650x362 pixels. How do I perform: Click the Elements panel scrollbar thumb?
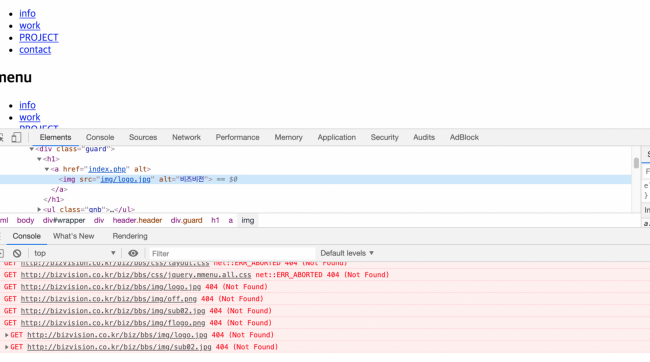(x=636, y=163)
